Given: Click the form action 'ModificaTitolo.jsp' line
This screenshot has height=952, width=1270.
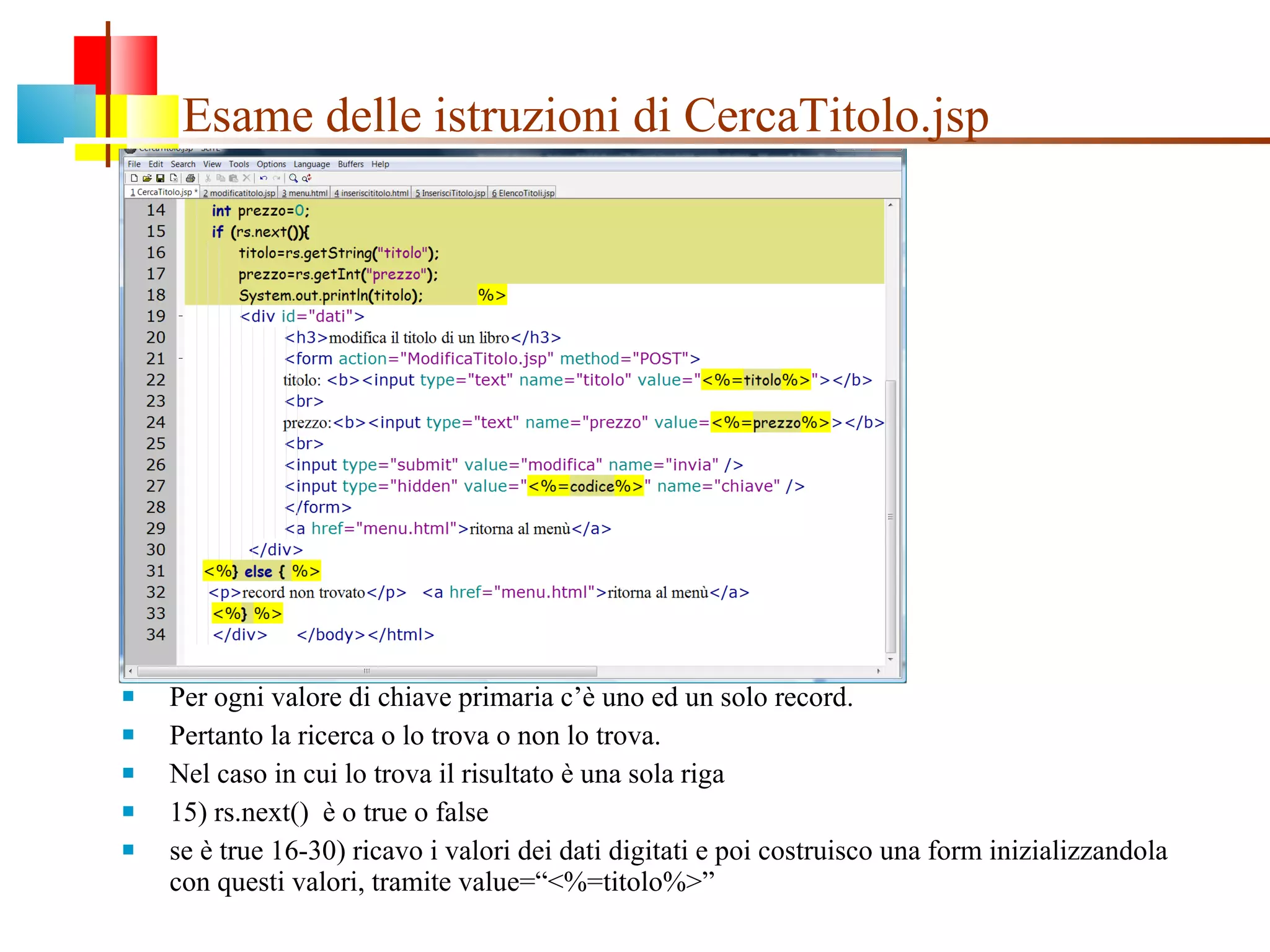Looking at the screenshot, I should [x=492, y=359].
